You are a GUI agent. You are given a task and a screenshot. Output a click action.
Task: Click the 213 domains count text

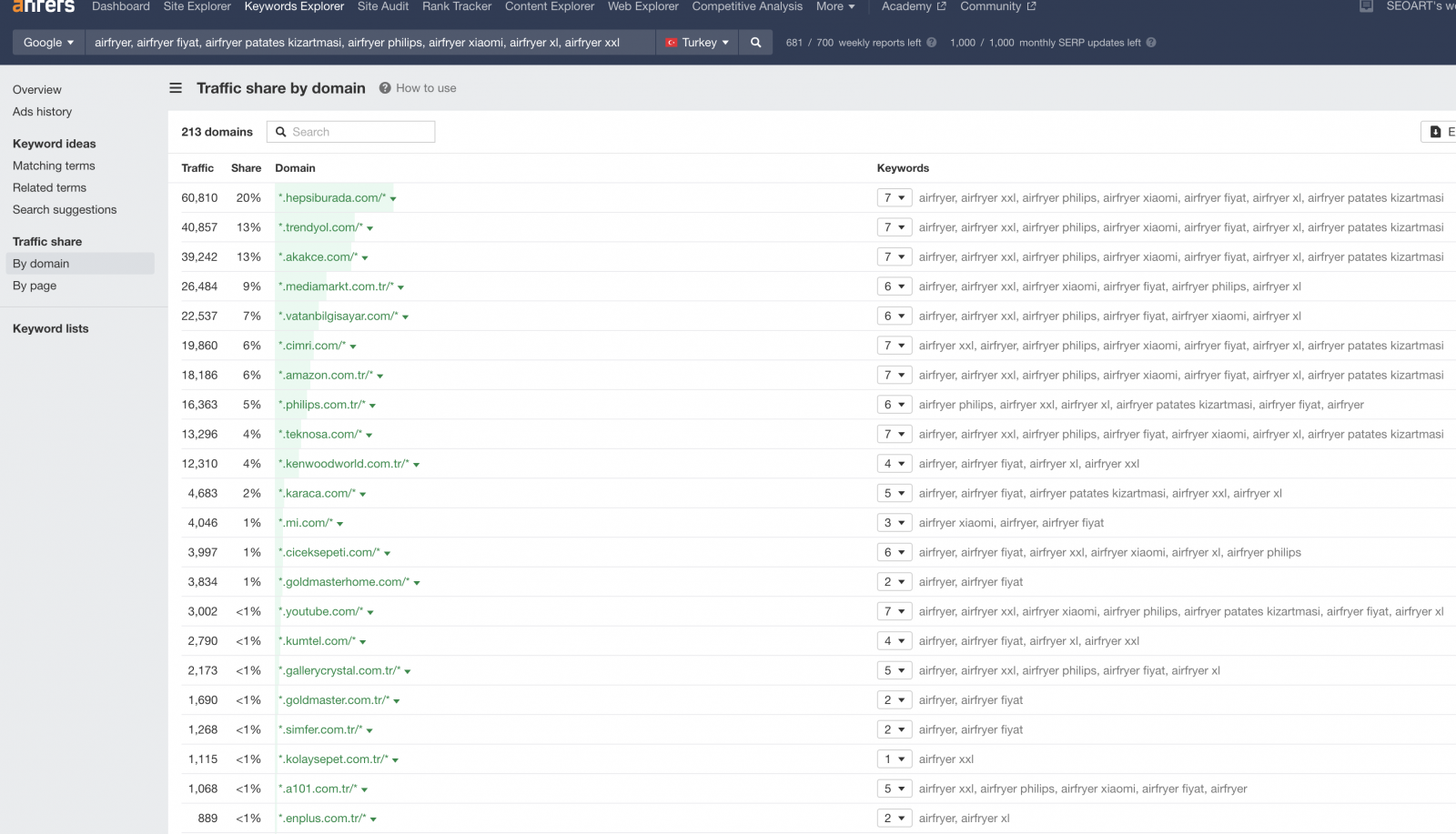coord(217,132)
